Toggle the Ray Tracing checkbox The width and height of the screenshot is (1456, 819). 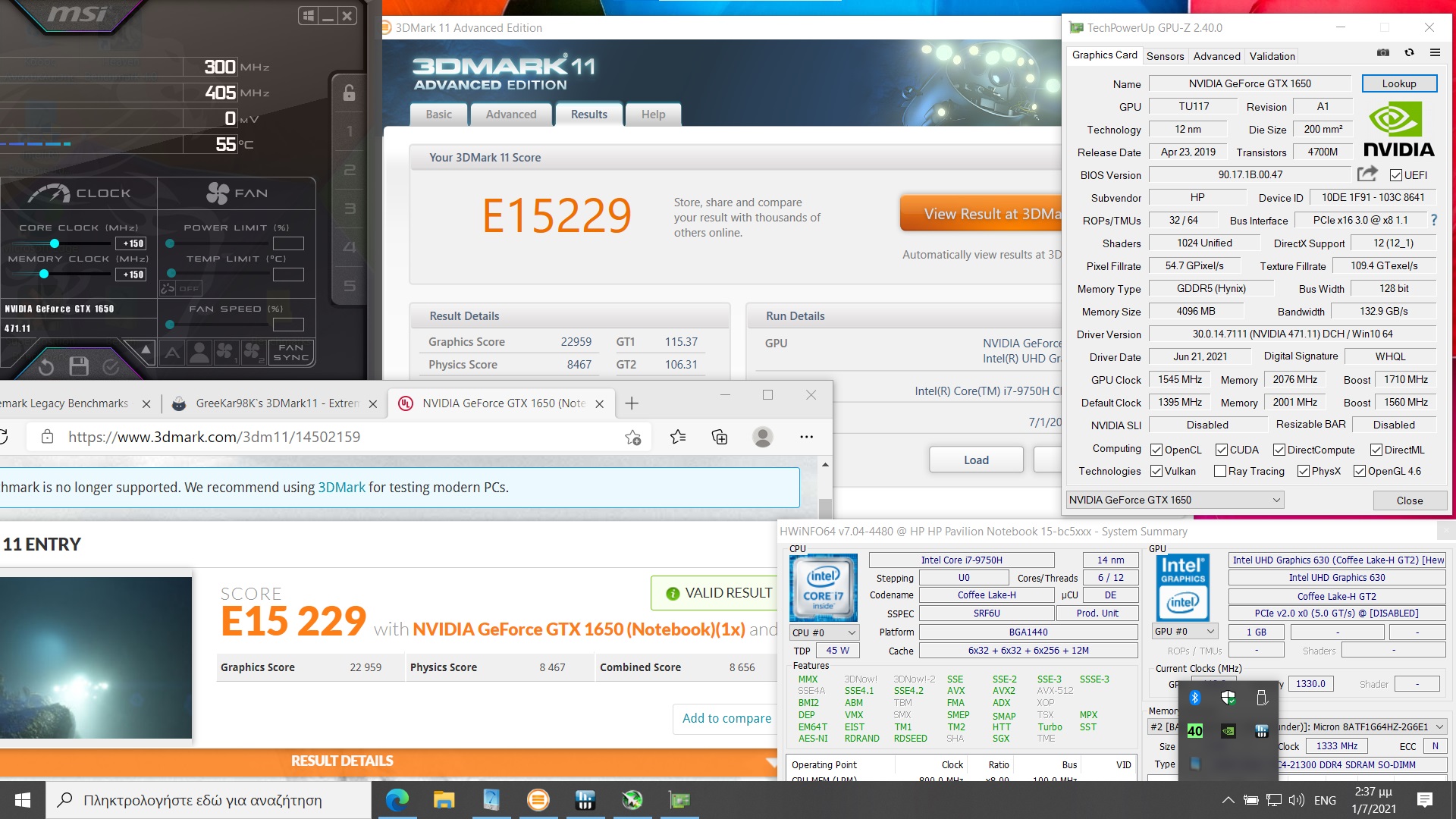pos(1220,471)
